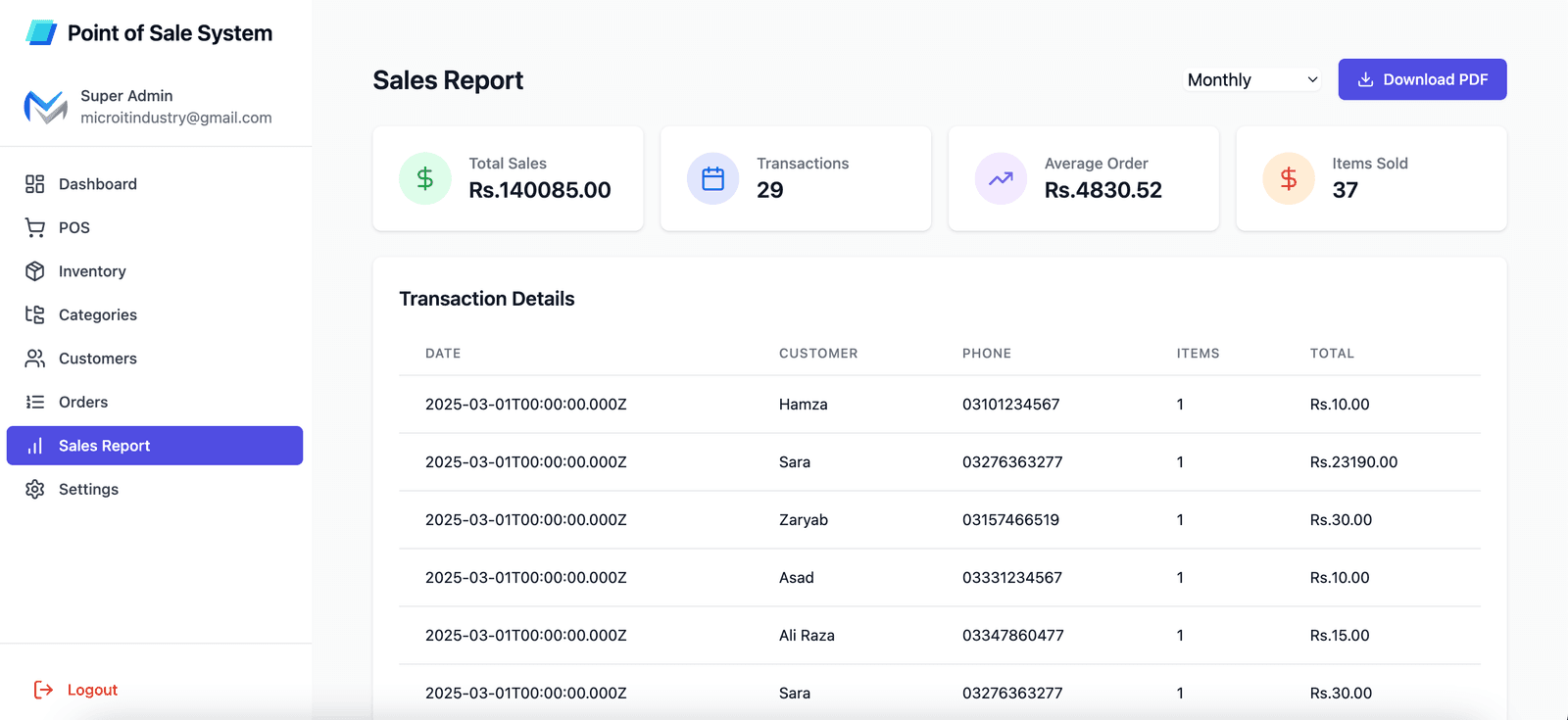Click customer name Ali Raza
Viewport: 1568px width, 720px height.
(807, 636)
